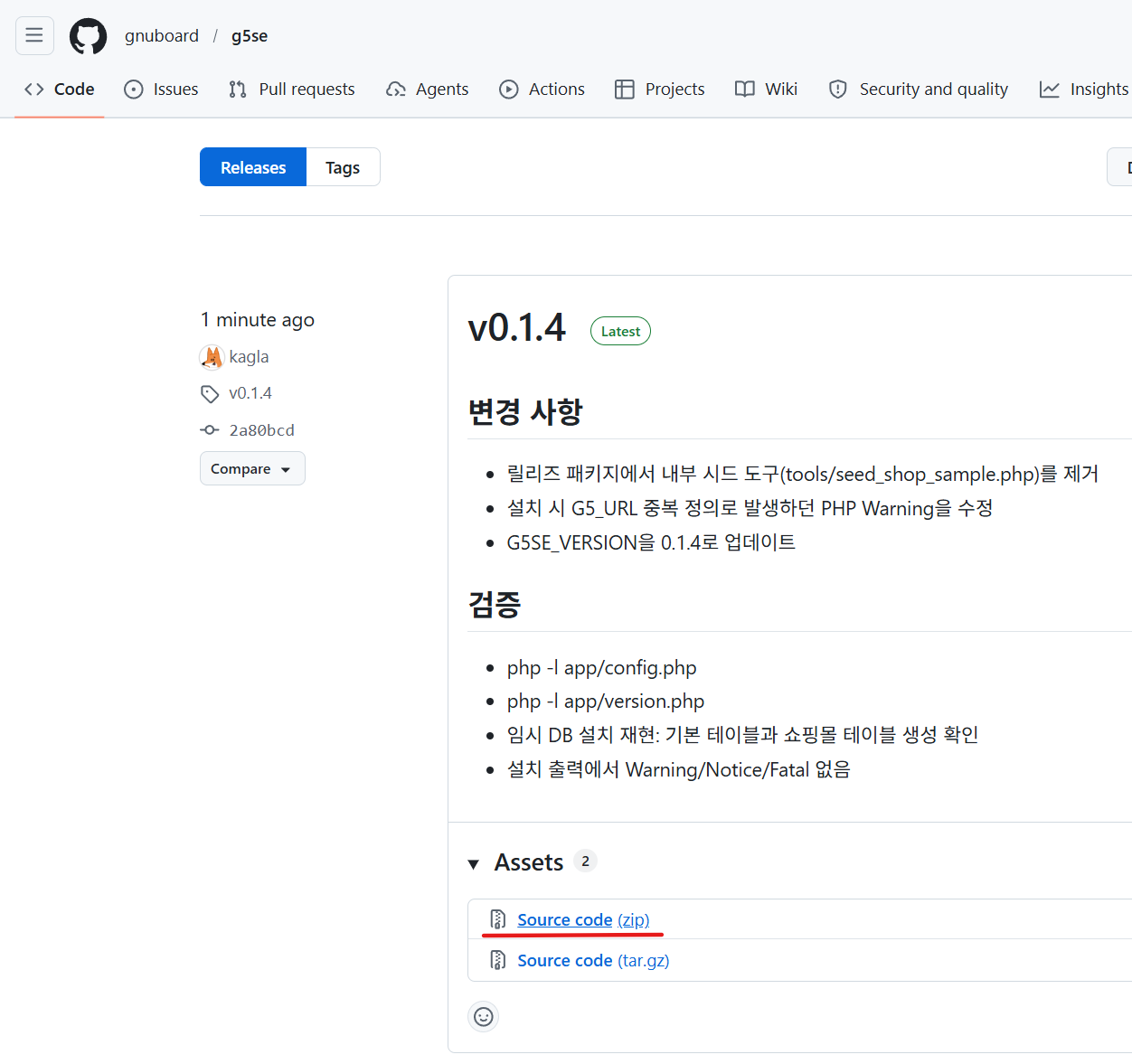The height and width of the screenshot is (1064, 1132).
Task: Open the g5se repository link
Action: click(250, 36)
